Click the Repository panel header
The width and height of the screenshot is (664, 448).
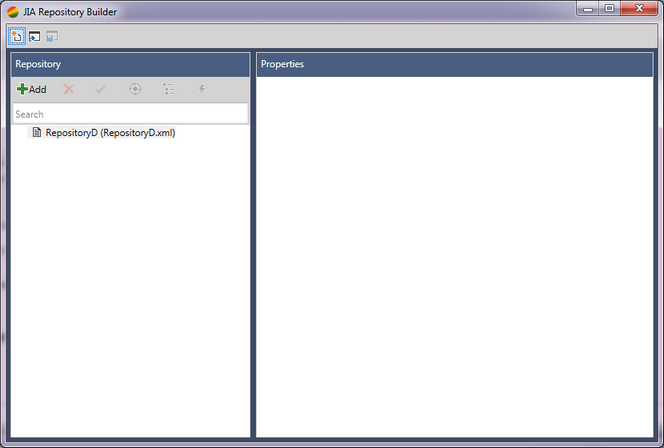130,64
